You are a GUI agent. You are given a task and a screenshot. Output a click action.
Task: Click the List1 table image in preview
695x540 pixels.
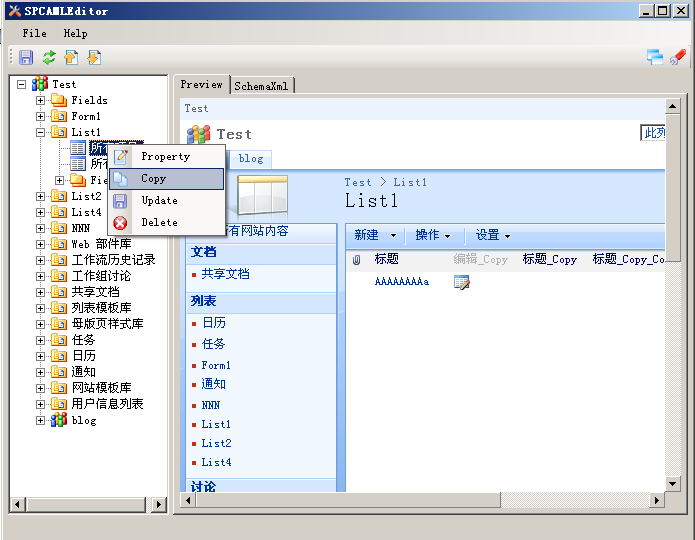point(263,195)
